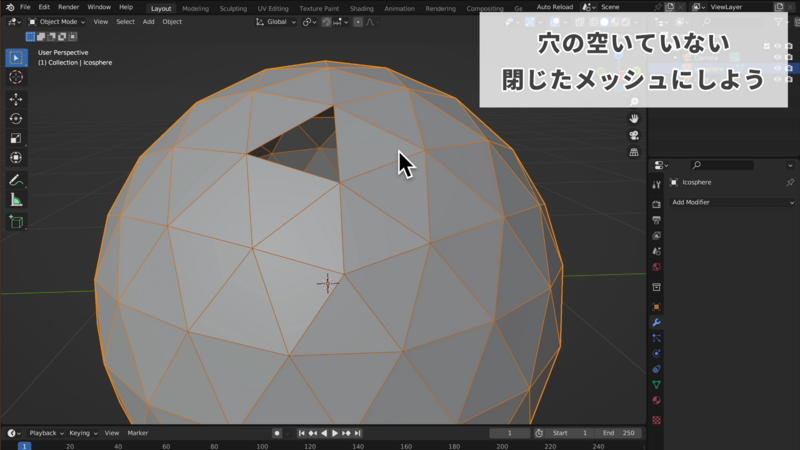This screenshot has height=450, width=800.
Task: Toggle camera view gizmo icon
Action: pyautogui.click(x=634, y=135)
